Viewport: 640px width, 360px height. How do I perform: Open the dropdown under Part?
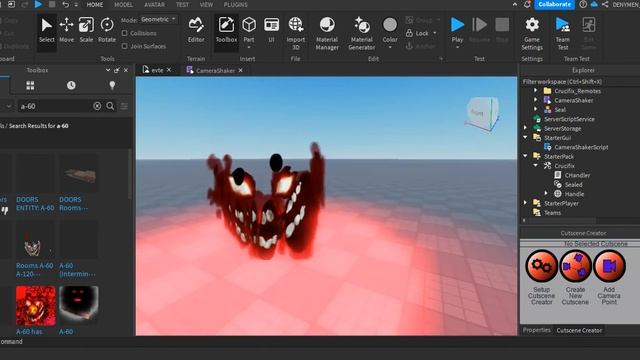249,47
